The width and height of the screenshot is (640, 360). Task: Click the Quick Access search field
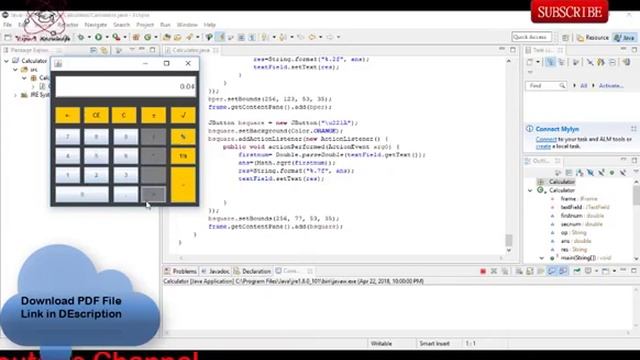[x=531, y=37]
